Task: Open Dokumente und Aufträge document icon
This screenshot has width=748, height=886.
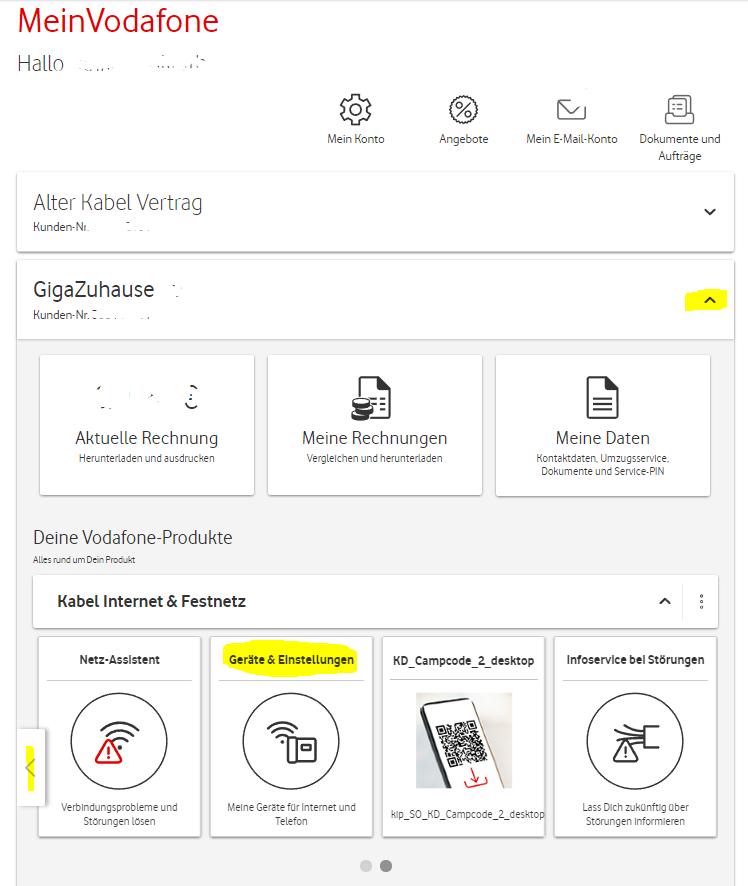Action: [679, 109]
